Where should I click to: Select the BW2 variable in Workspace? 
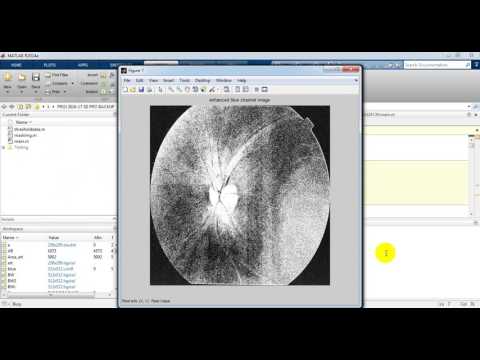[x=12, y=281]
